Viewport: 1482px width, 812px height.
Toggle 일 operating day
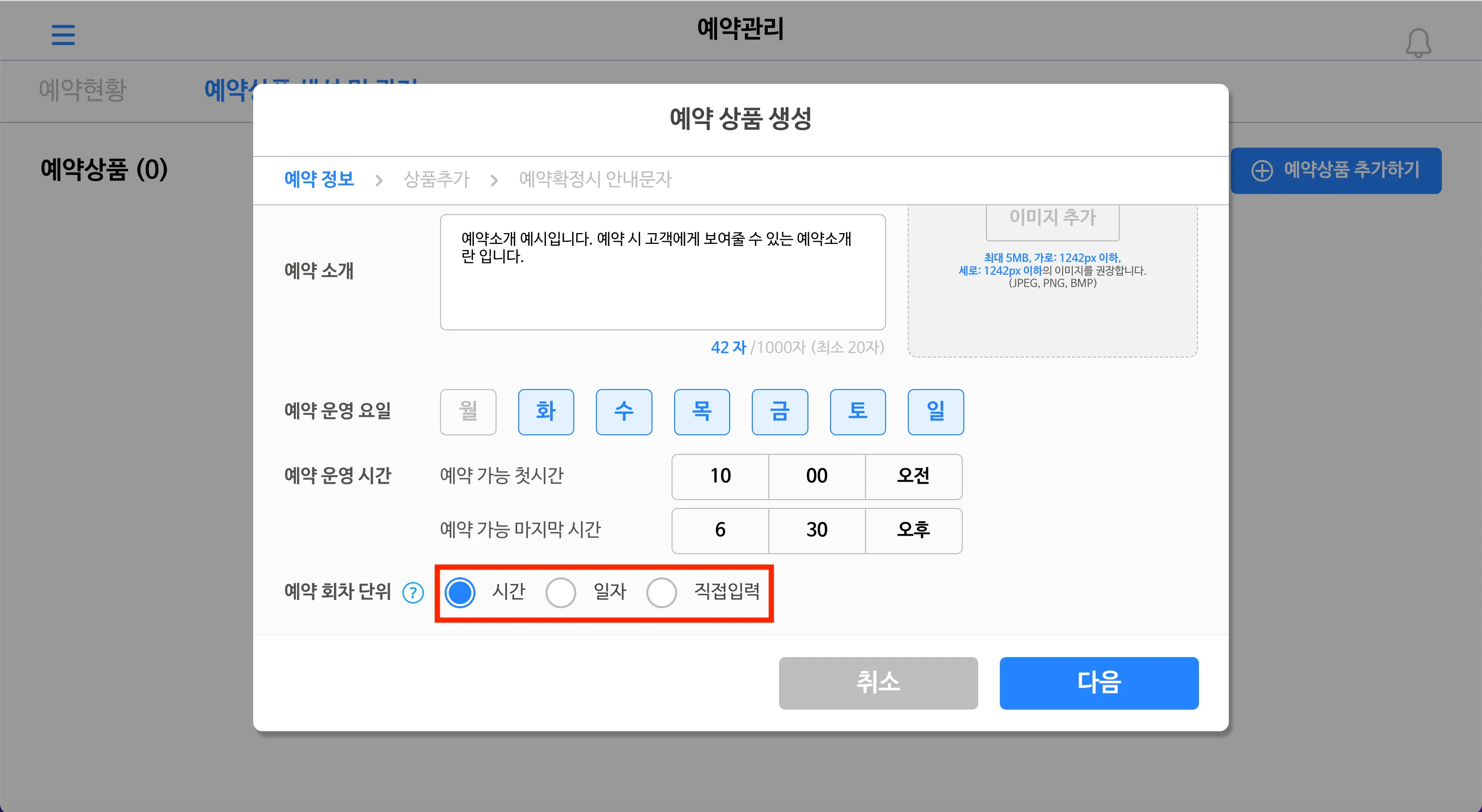[x=936, y=412]
